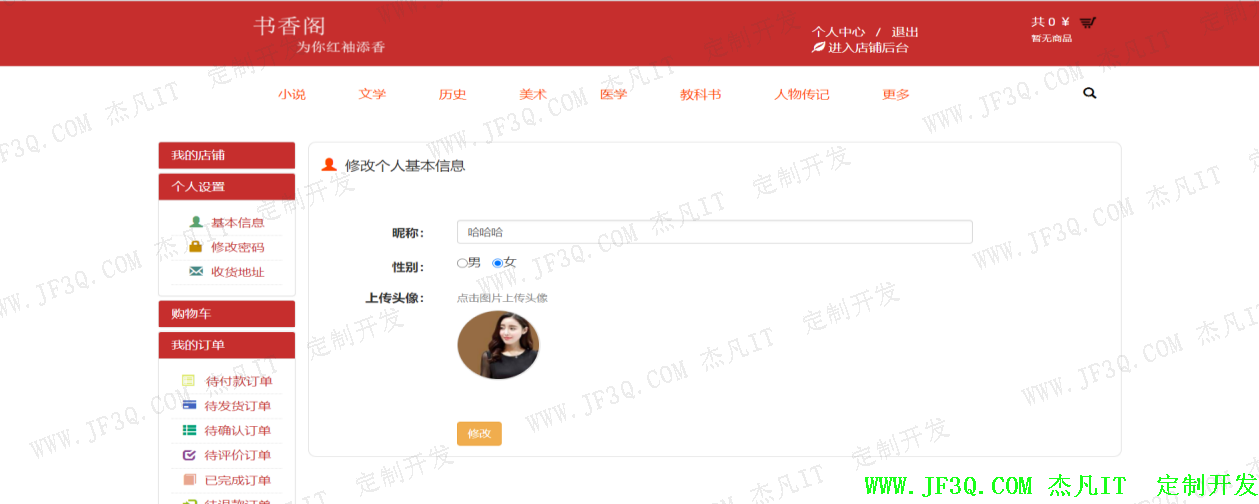Image resolution: width=1259 pixels, height=504 pixels.
Task: Expand the 更多 category menu
Action: click(x=895, y=94)
